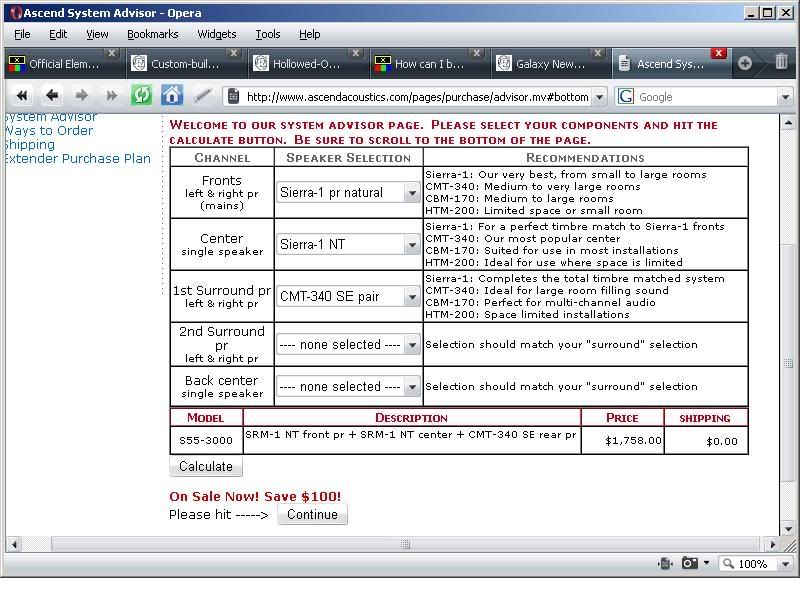800x598 pixels.
Task: Click the Google search engine icon
Action: coord(626,96)
